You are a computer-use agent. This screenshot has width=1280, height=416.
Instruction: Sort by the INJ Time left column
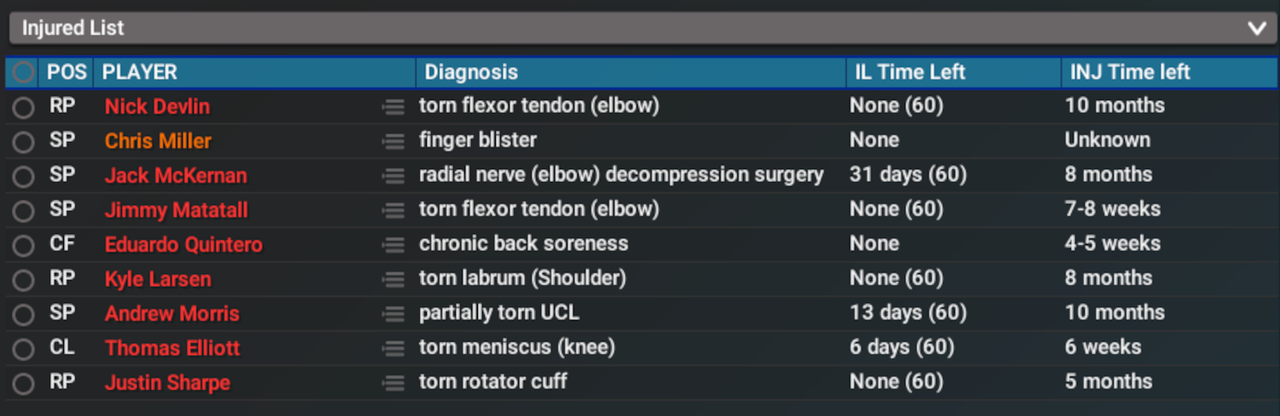click(x=1130, y=72)
